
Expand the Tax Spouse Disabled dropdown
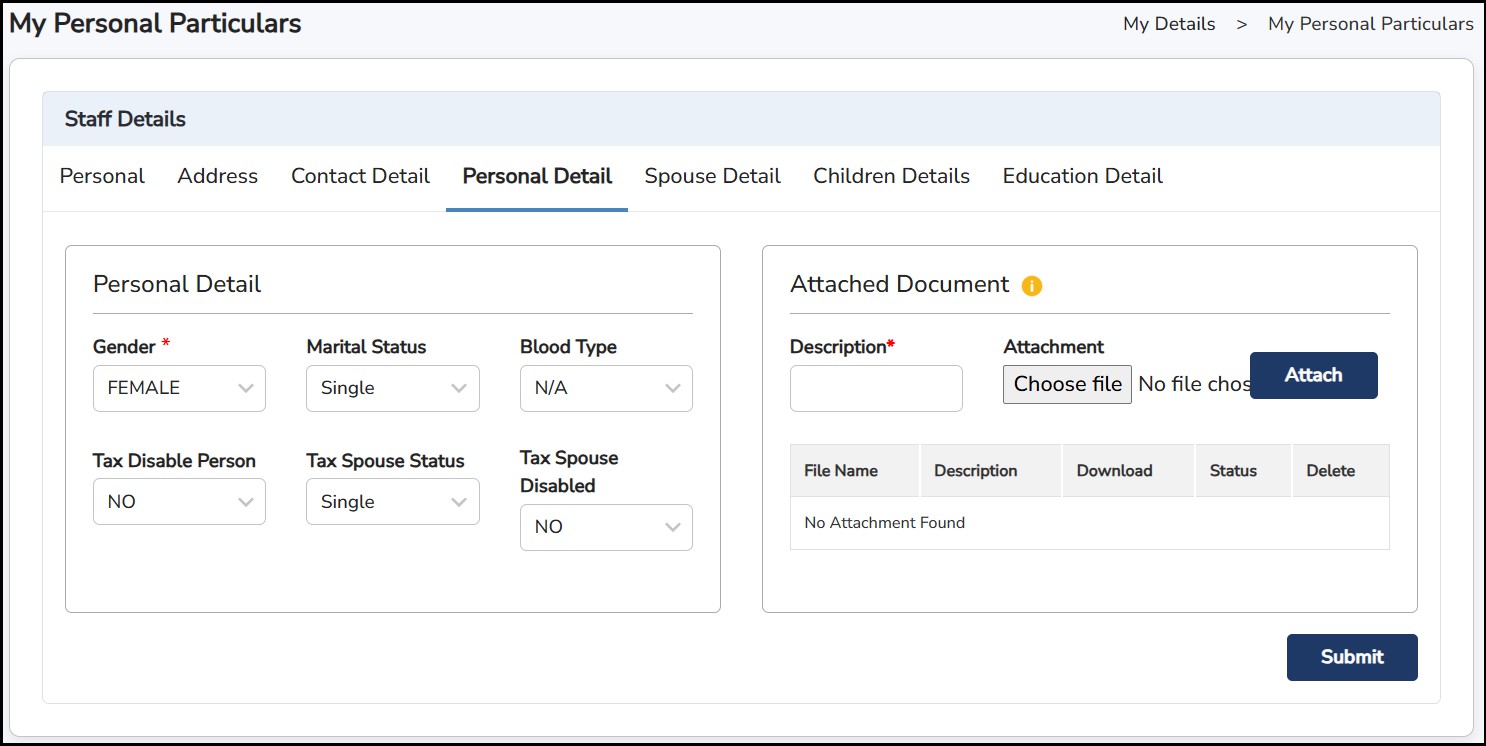click(606, 527)
